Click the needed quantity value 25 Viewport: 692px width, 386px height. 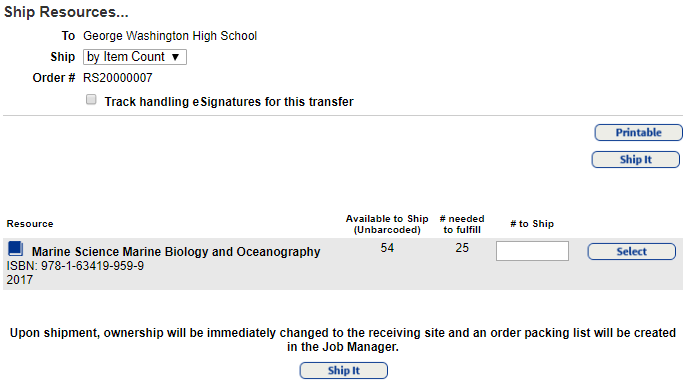[462, 248]
